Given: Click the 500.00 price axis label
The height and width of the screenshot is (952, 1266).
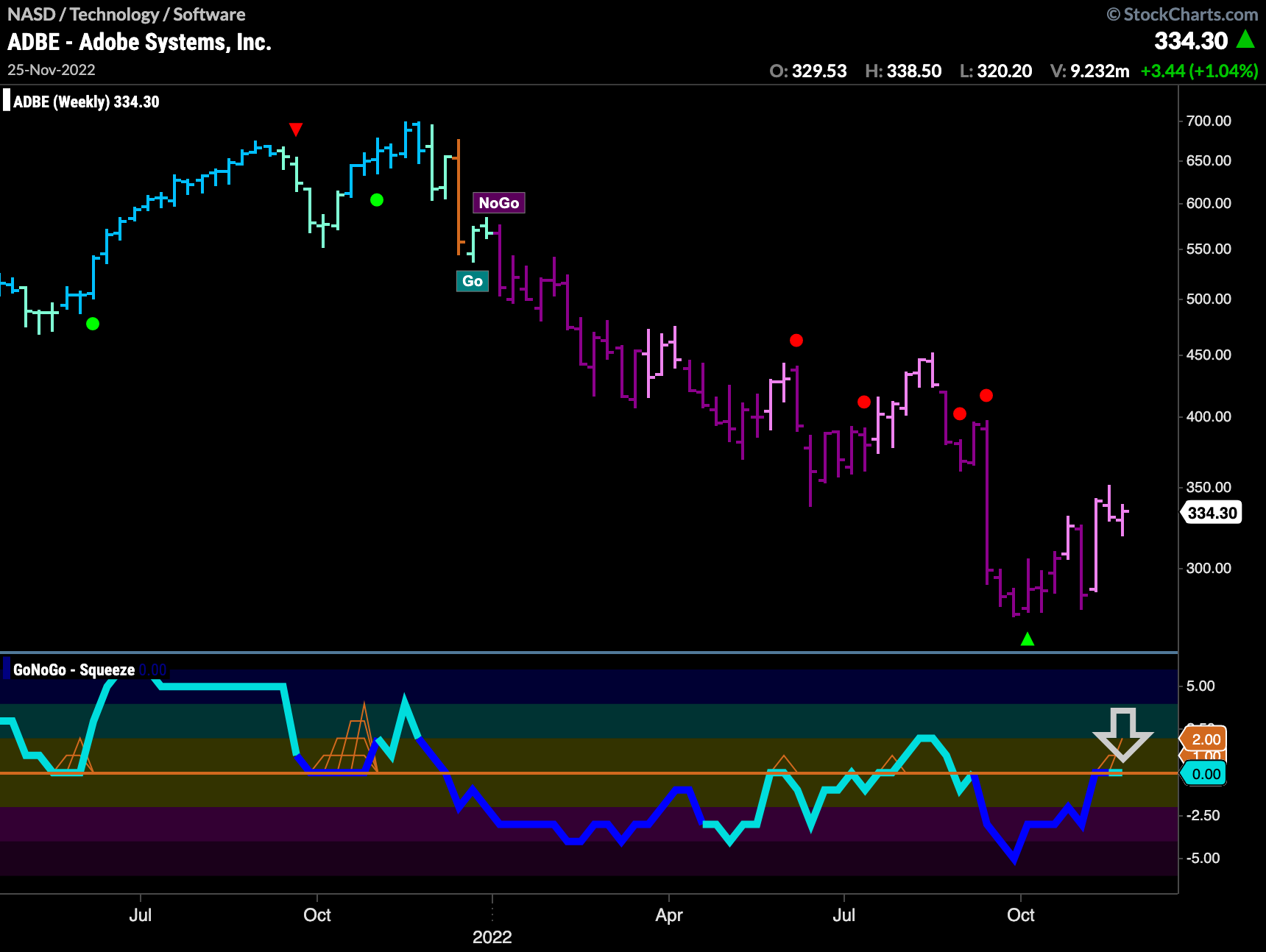Looking at the screenshot, I should [1209, 299].
